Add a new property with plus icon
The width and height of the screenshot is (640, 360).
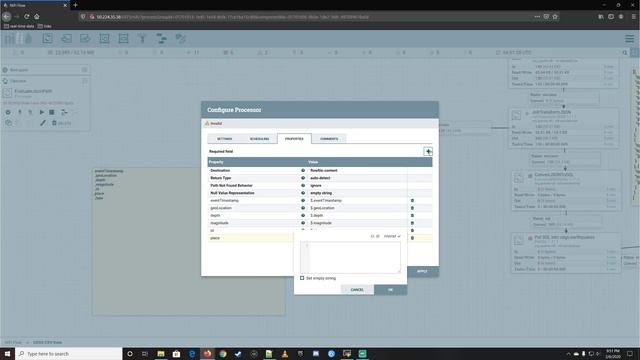428,151
